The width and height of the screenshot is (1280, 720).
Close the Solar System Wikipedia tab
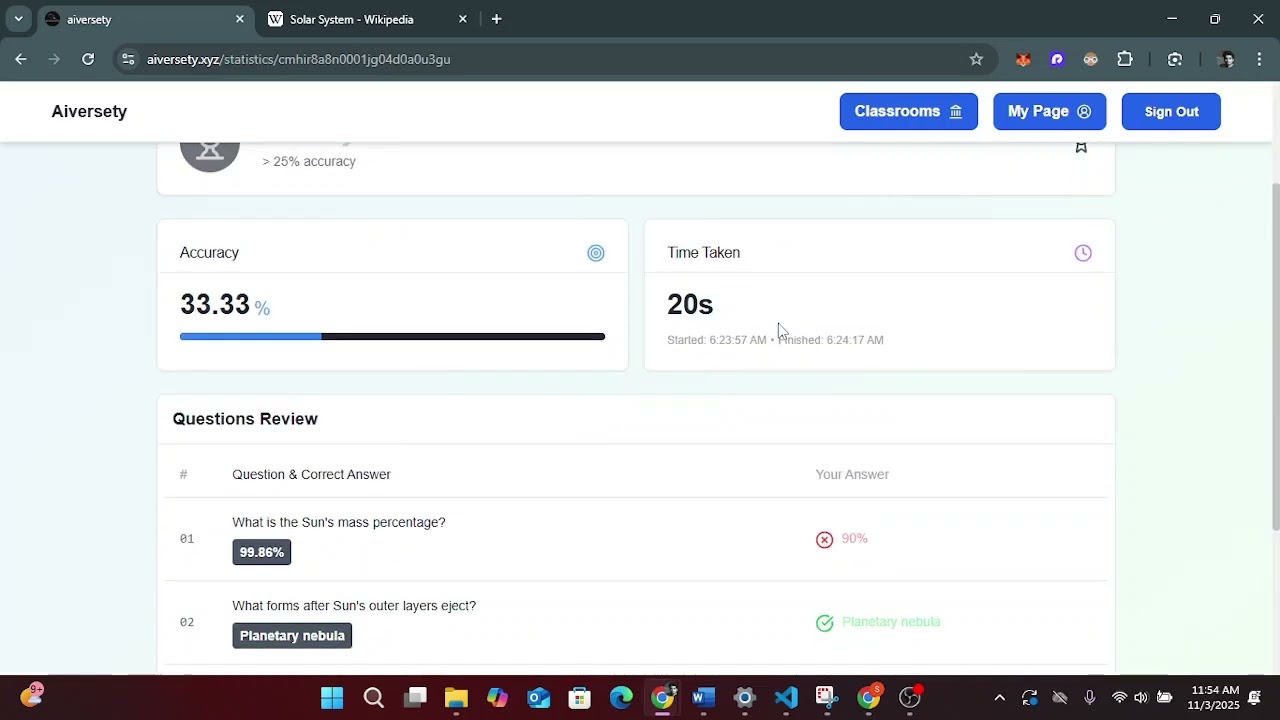462,19
